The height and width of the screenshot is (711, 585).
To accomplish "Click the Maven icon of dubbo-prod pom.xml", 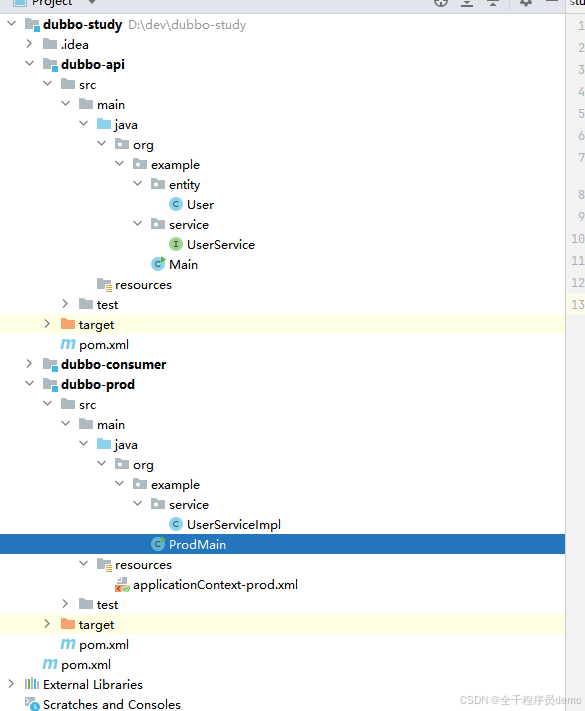I will click(x=68, y=644).
